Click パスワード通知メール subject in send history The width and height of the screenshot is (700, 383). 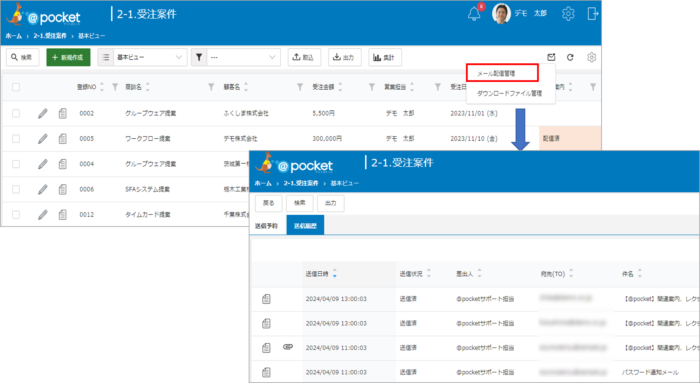(650, 372)
